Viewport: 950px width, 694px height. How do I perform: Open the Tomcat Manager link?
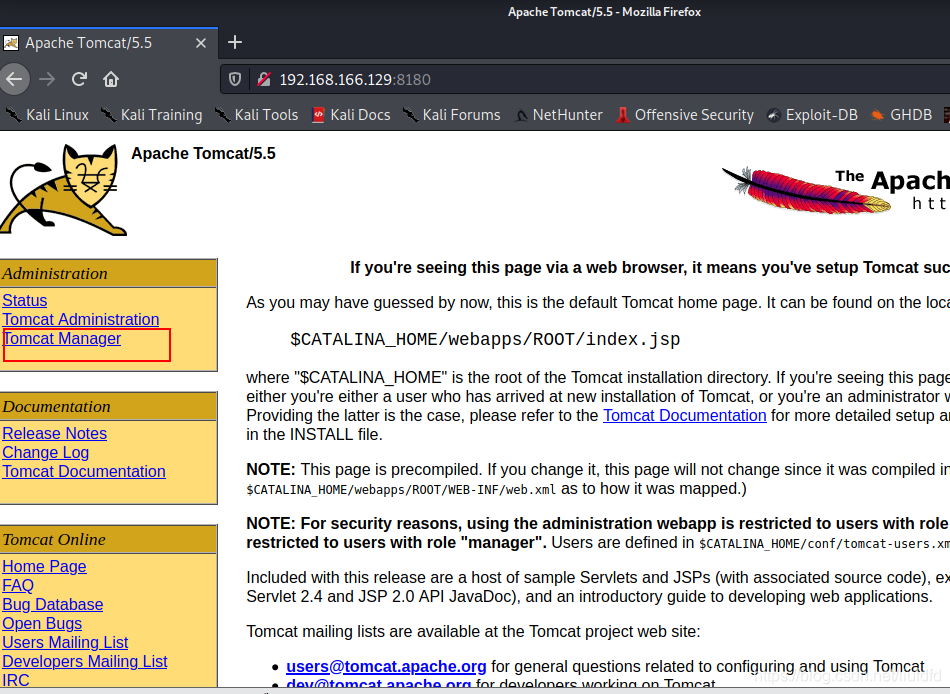click(62, 338)
